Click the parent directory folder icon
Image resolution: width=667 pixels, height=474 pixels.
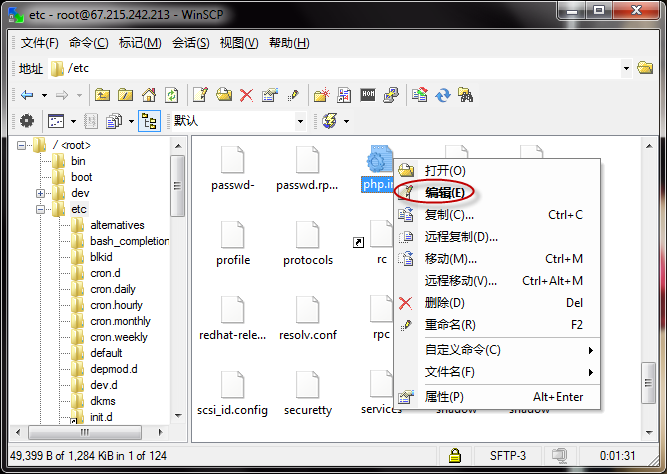102,95
